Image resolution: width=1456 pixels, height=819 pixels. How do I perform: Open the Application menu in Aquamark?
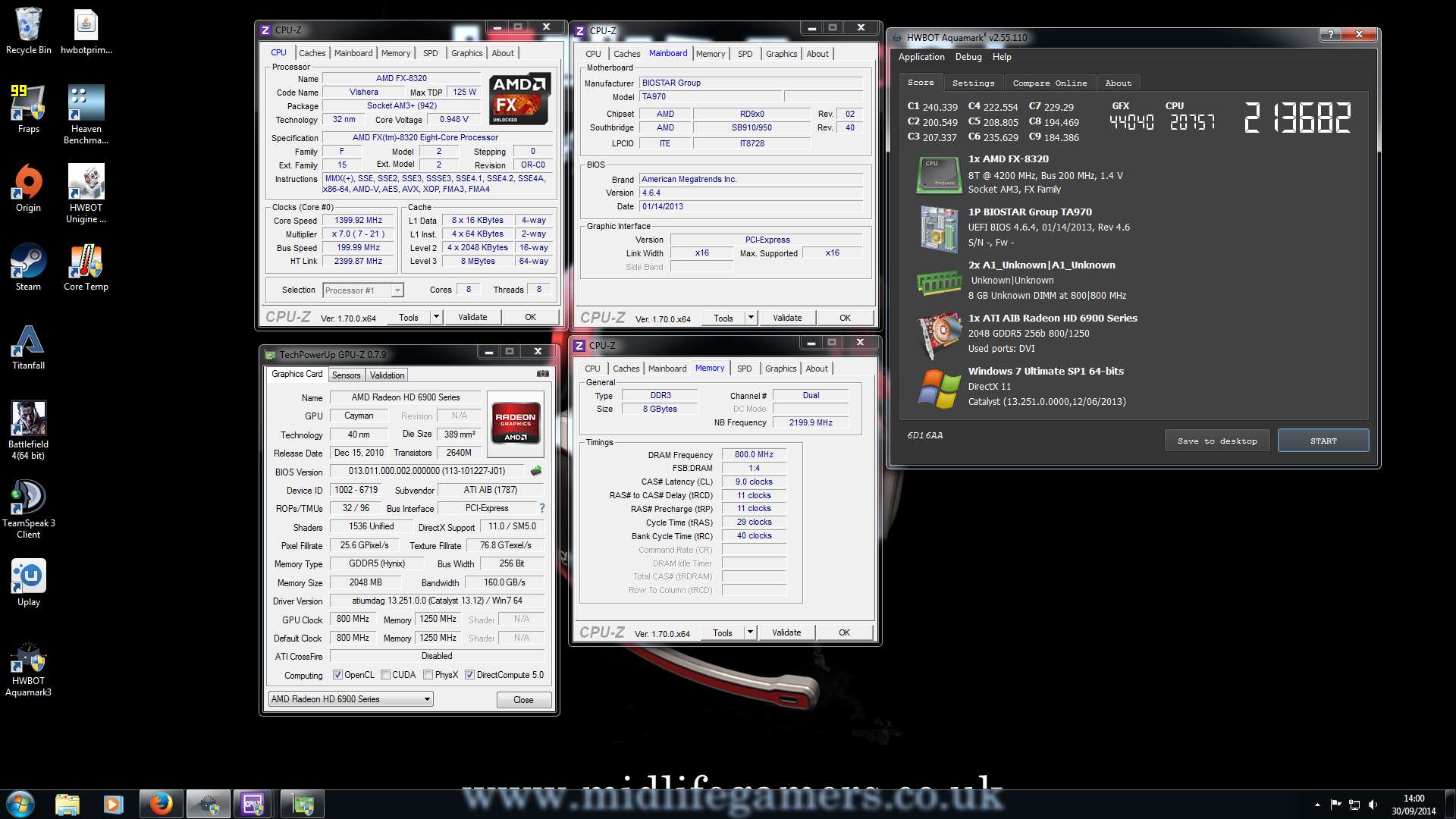point(921,57)
